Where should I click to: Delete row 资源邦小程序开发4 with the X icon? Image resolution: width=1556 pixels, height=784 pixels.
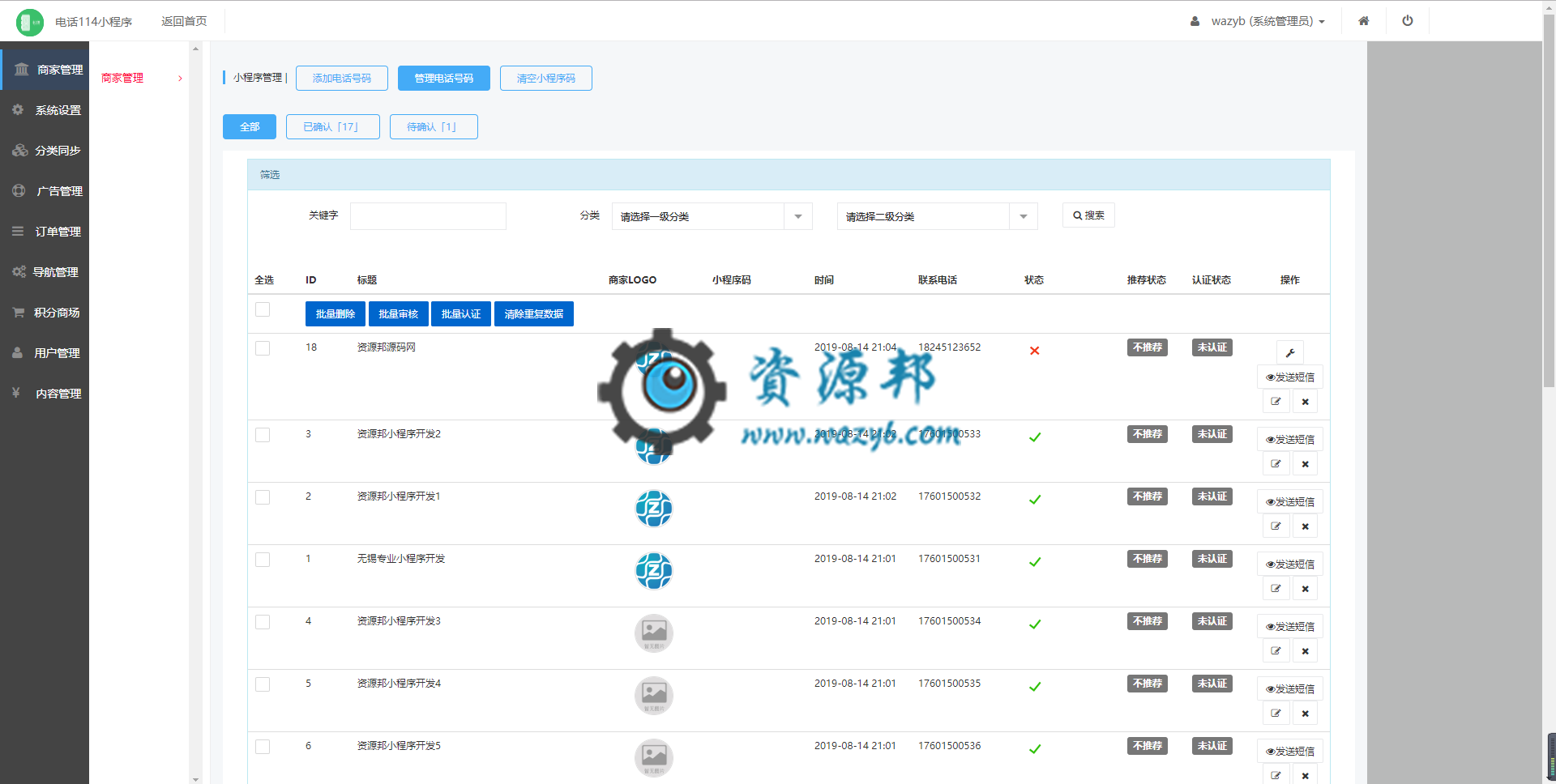[x=1305, y=714]
